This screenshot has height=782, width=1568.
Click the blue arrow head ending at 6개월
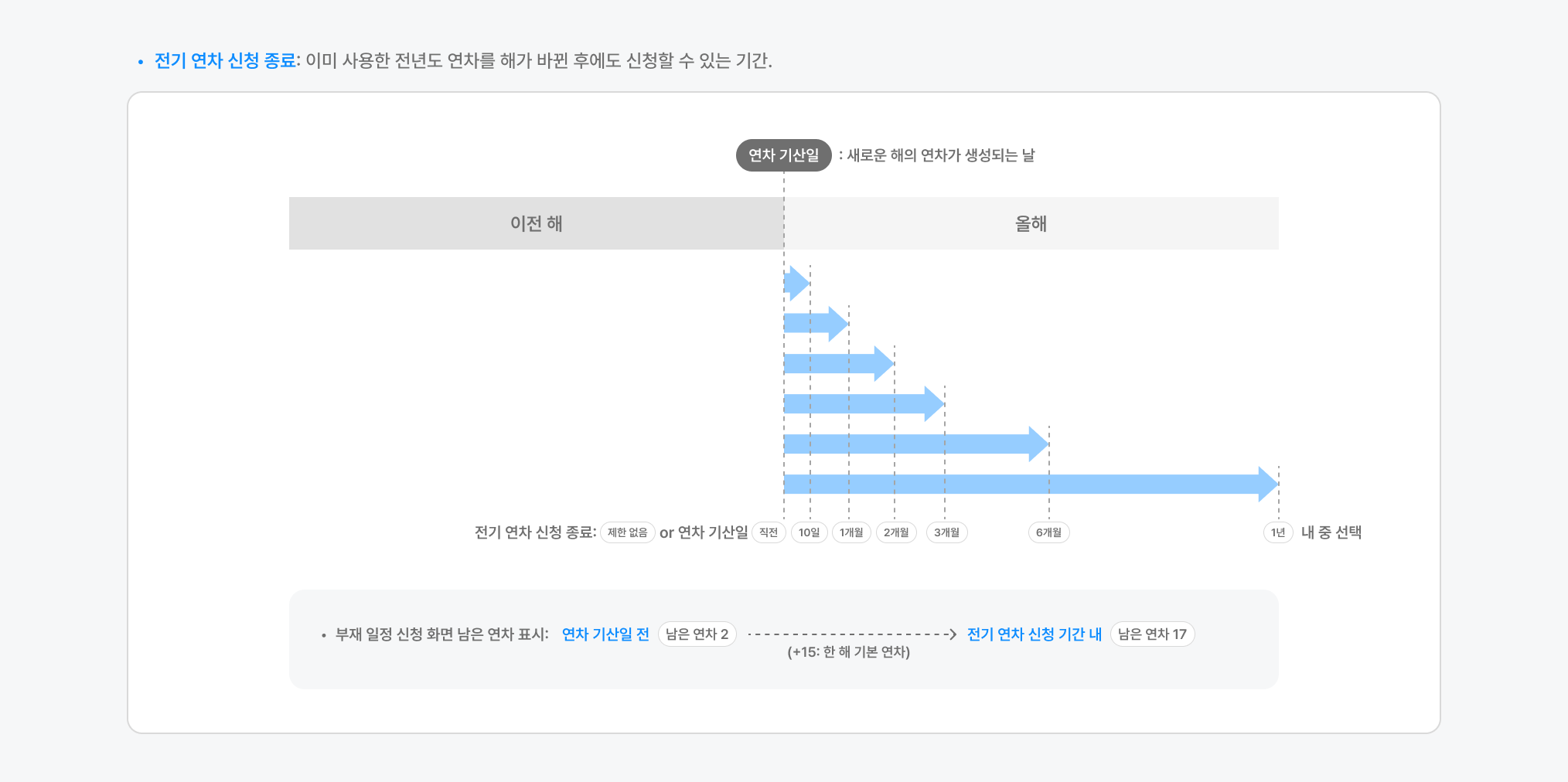pyautogui.click(x=1038, y=444)
